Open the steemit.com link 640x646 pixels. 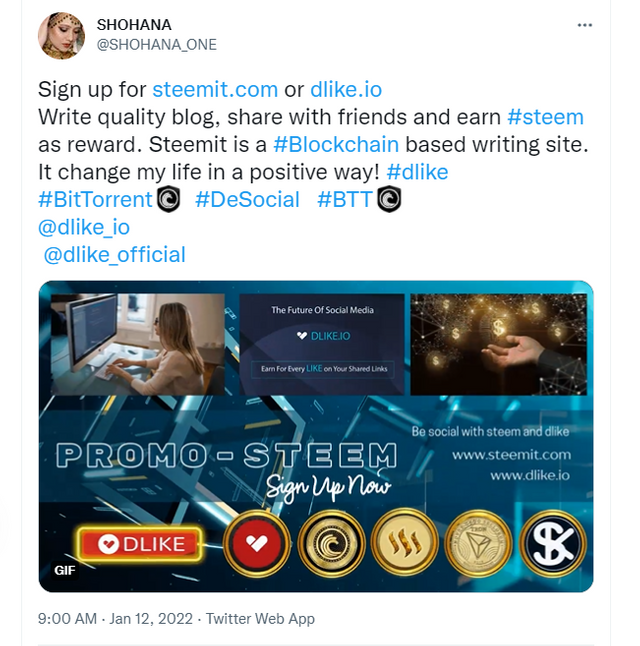pyautogui.click(x=215, y=89)
